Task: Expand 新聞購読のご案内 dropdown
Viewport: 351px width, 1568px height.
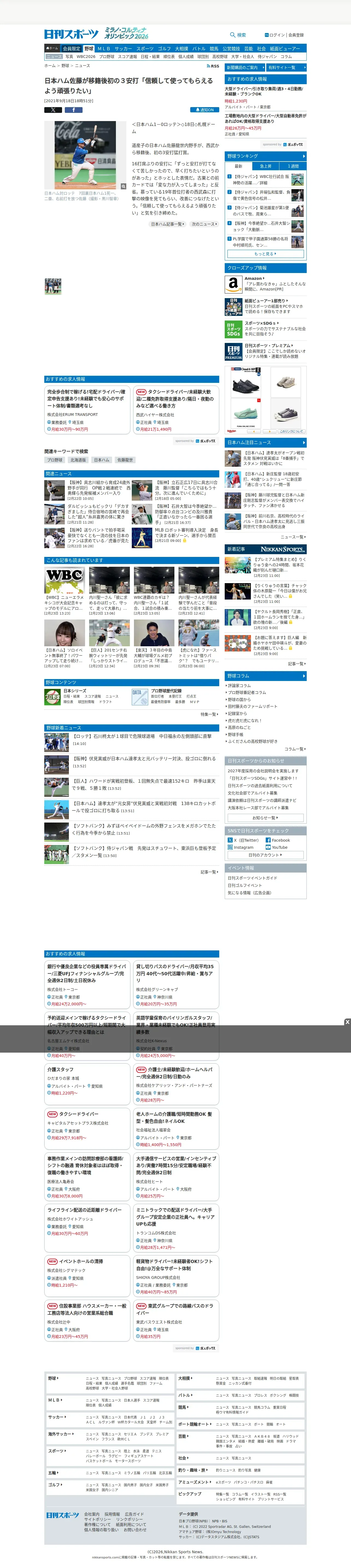Action: point(244,67)
